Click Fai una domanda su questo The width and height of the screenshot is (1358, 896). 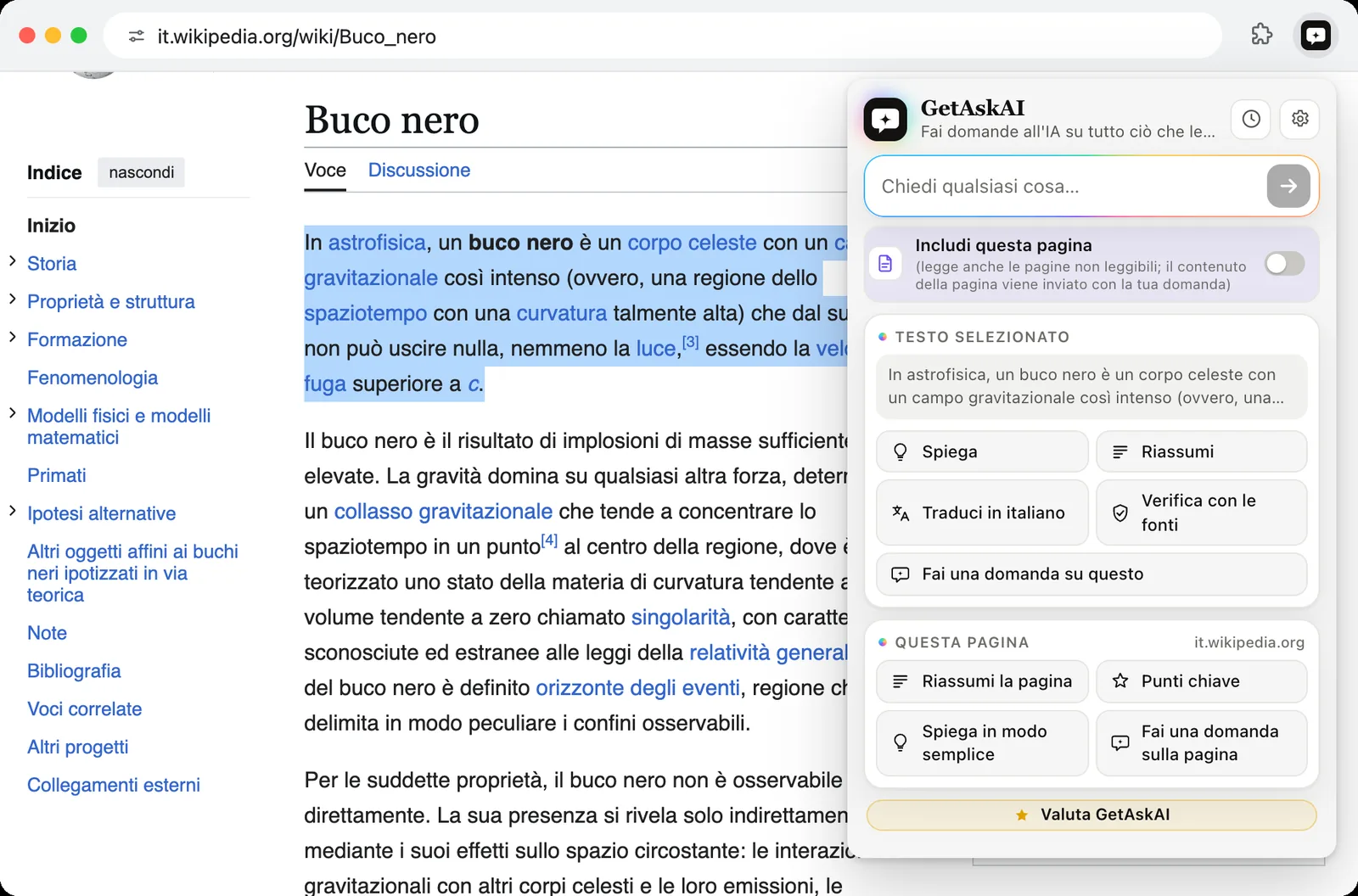(1091, 574)
